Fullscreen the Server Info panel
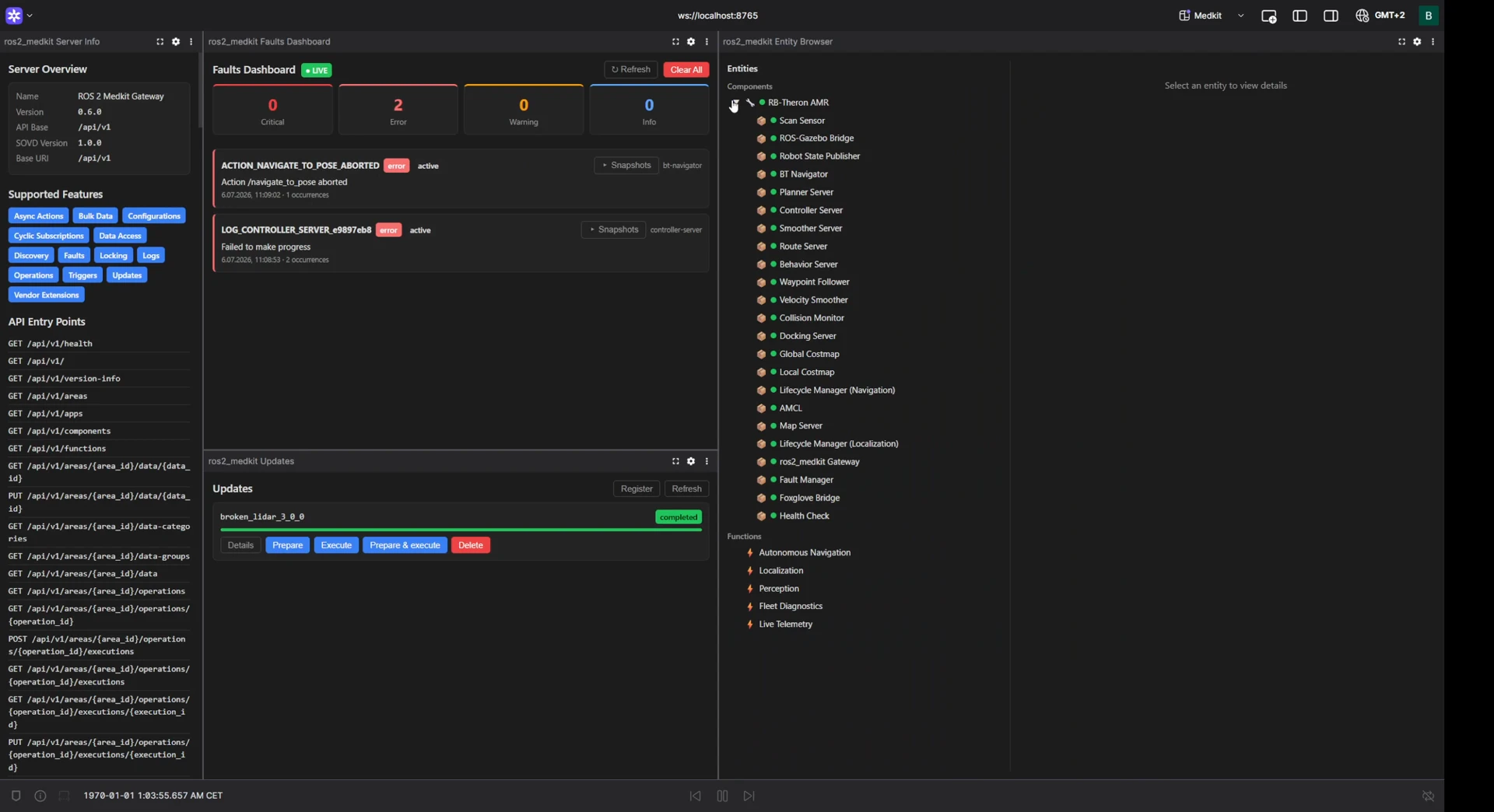1494x812 pixels. click(160, 42)
